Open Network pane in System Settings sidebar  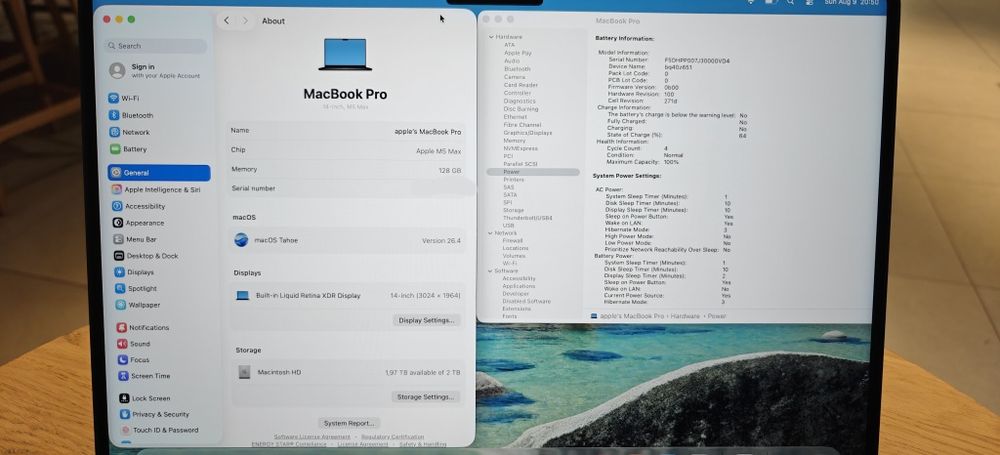click(129, 132)
